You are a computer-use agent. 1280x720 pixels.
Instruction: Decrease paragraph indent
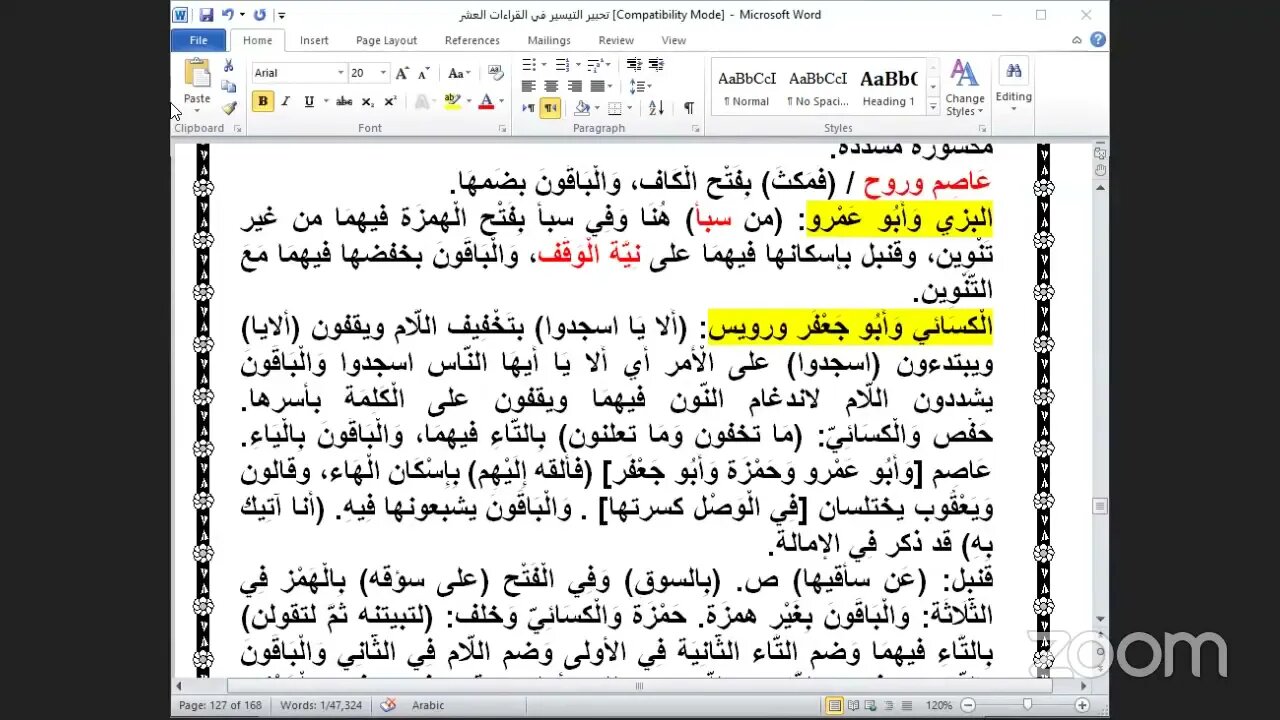pyautogui.click(x=634, y=65)
